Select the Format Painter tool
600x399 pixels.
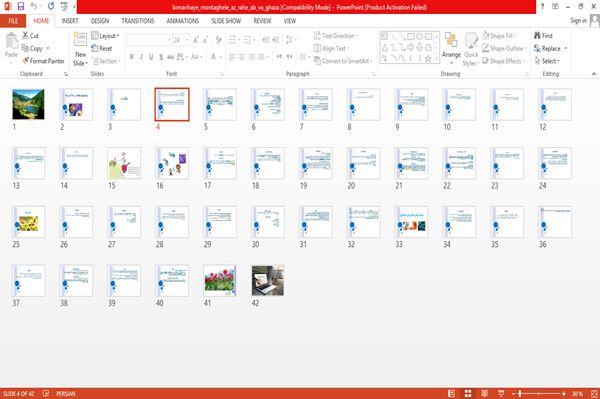pyautogui.click(x=43, y=61)
